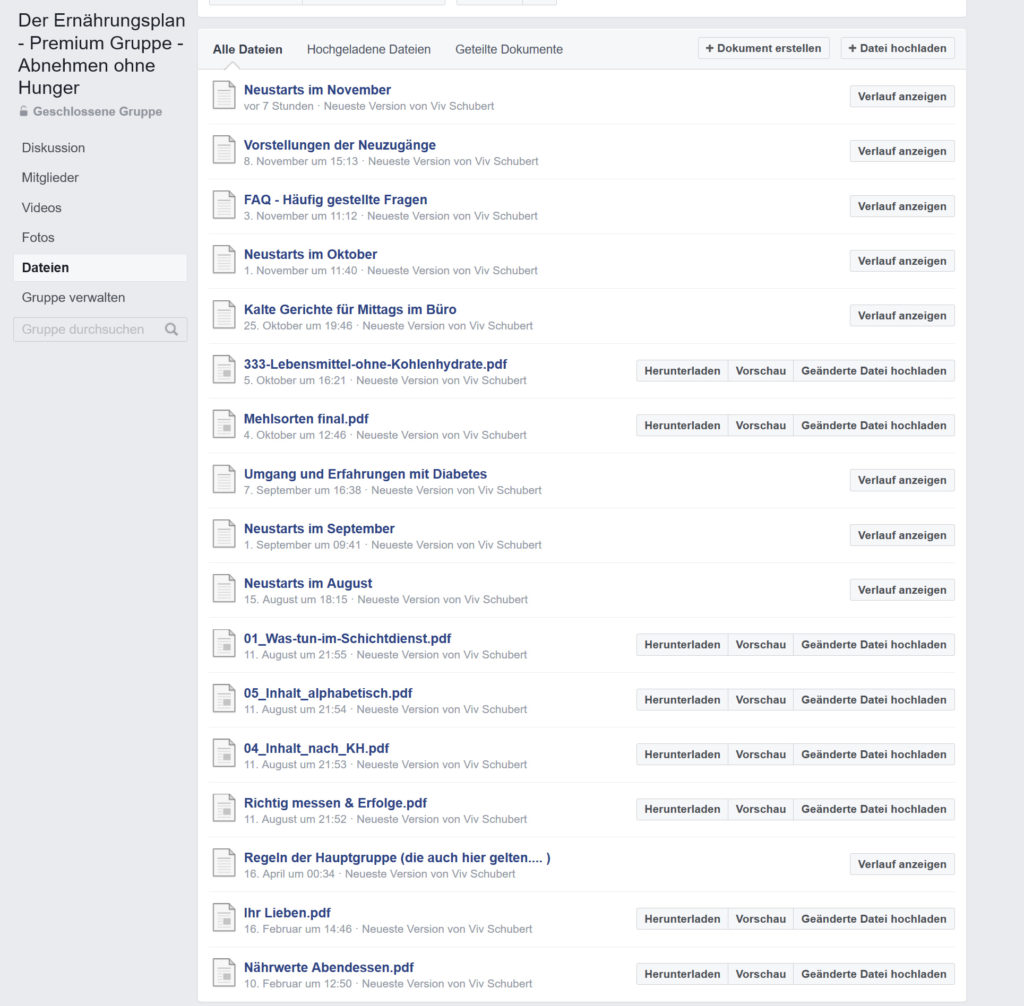Open Vorschau for 05_Inhalt_alphabetisch.pdf

(x=760, y=700)
